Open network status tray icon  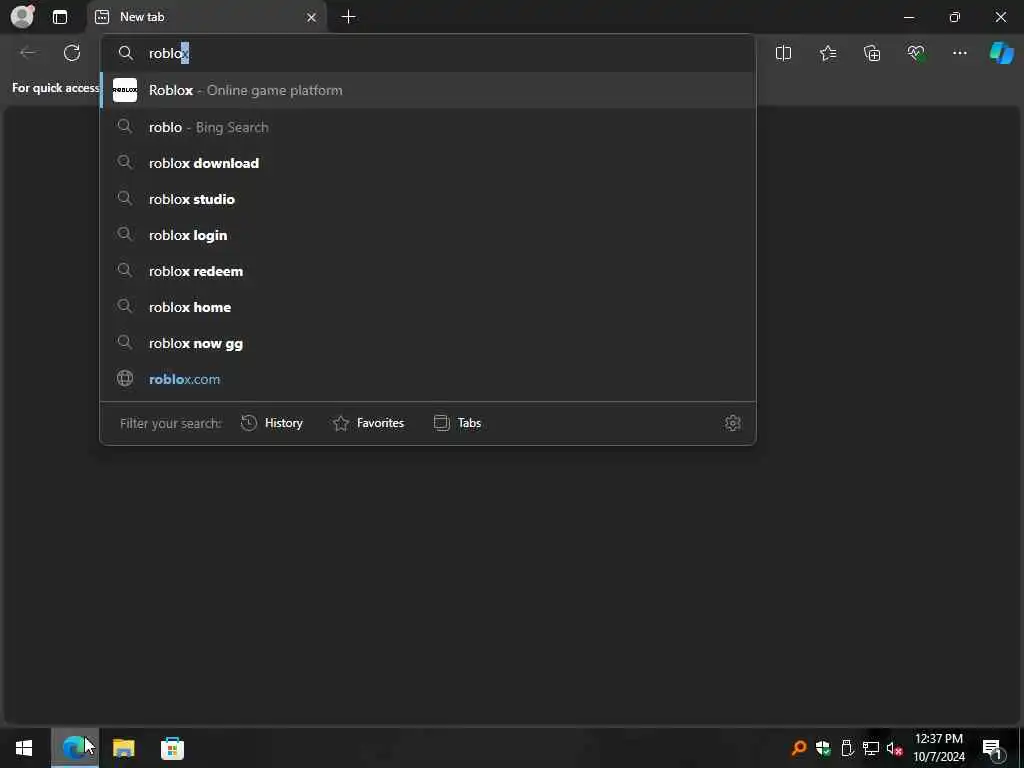click(x=871, y=748)
